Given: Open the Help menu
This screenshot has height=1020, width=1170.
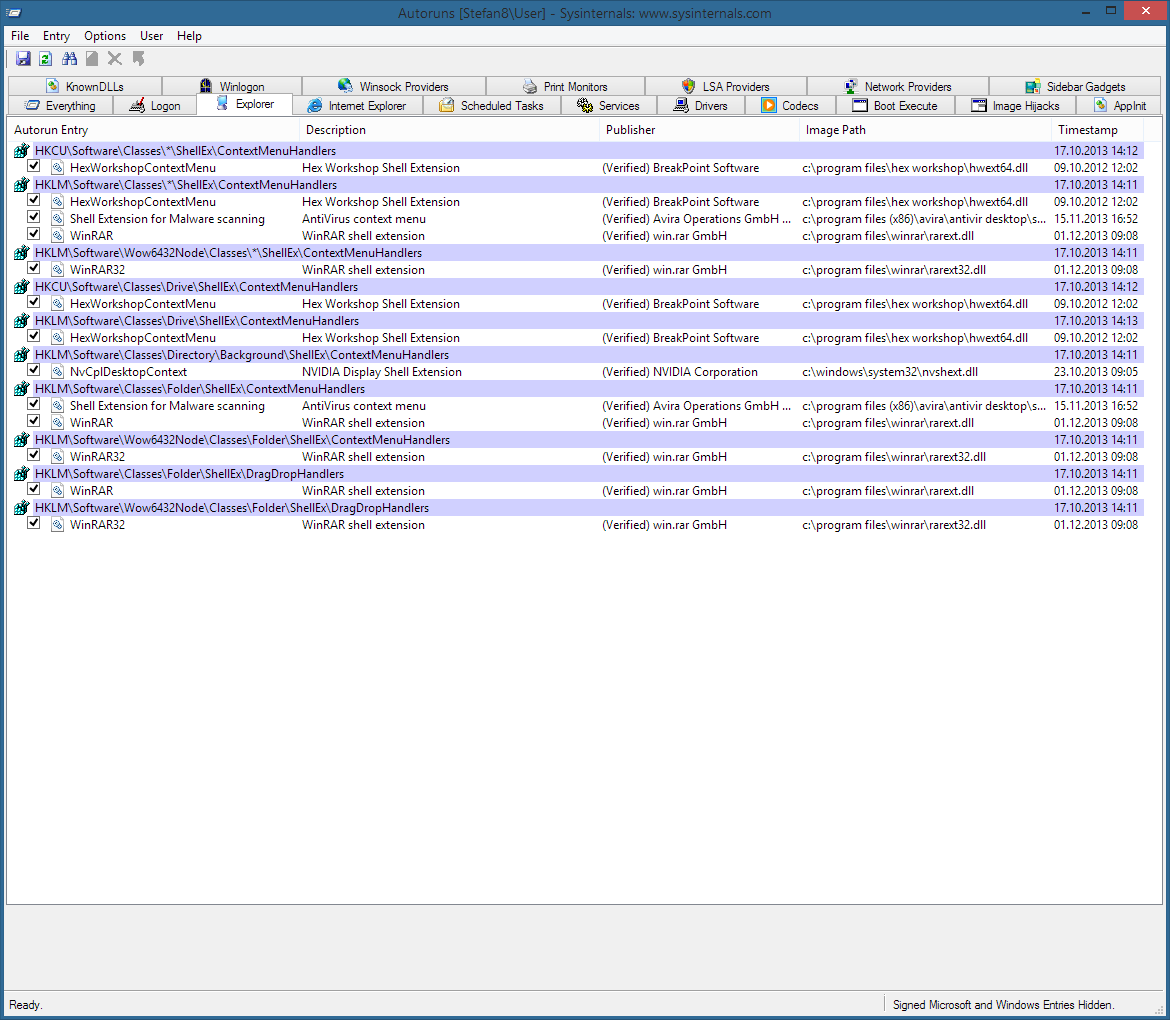Looking at the screenshot, I should tap(189, 36).
